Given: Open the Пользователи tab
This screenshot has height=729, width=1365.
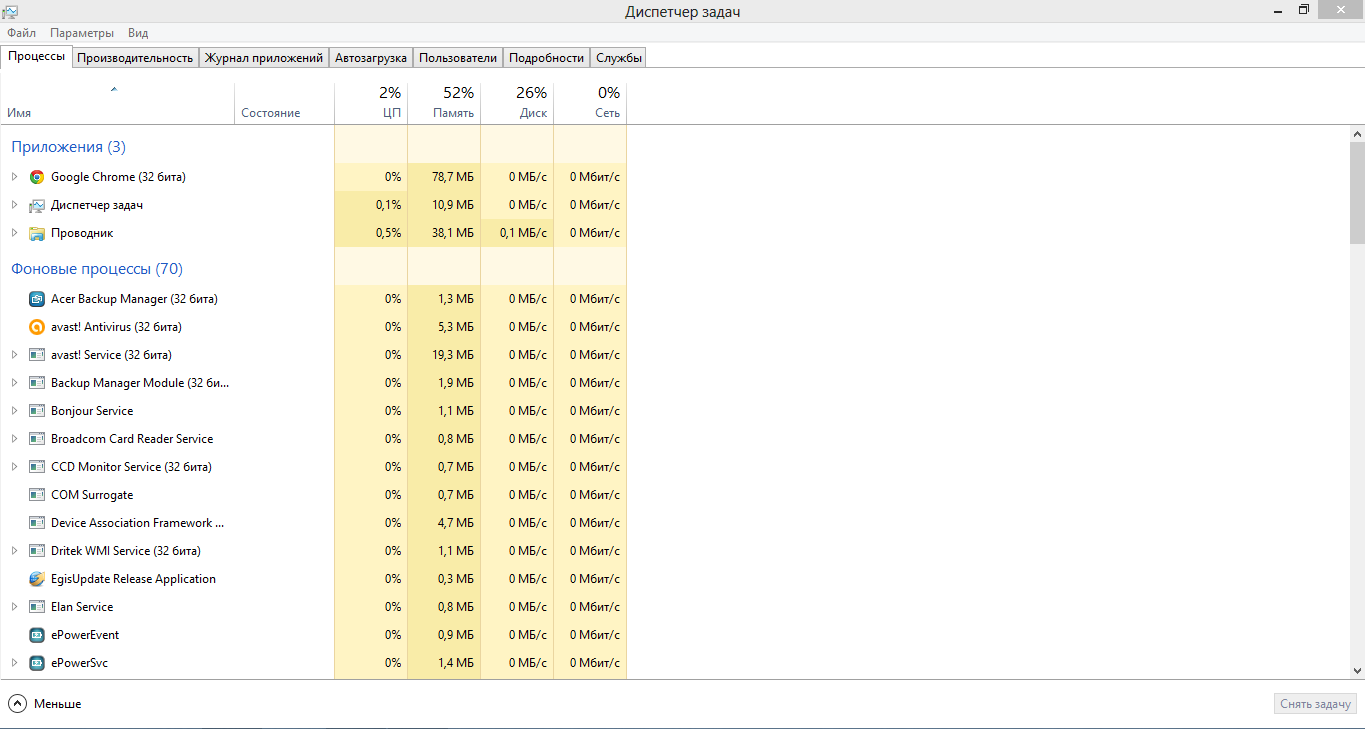Looking at the screenshot, I should point(458,58).
